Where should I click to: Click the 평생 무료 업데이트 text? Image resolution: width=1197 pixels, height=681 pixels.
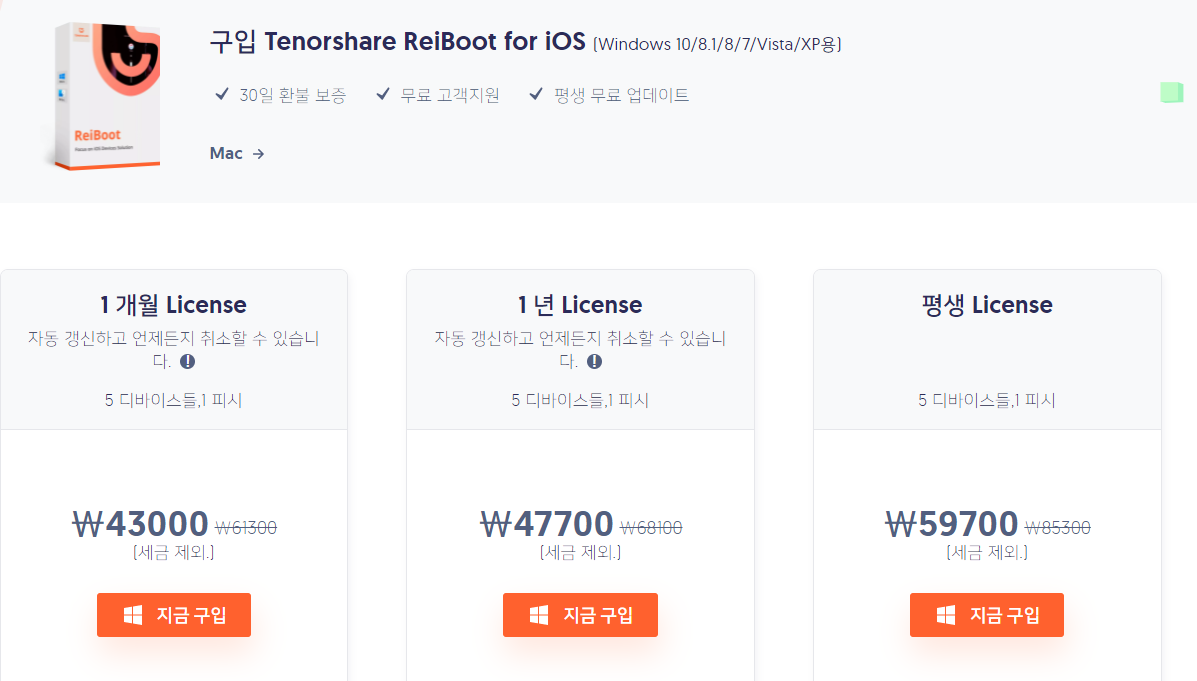pyautogui.click(x=621, y=95)
